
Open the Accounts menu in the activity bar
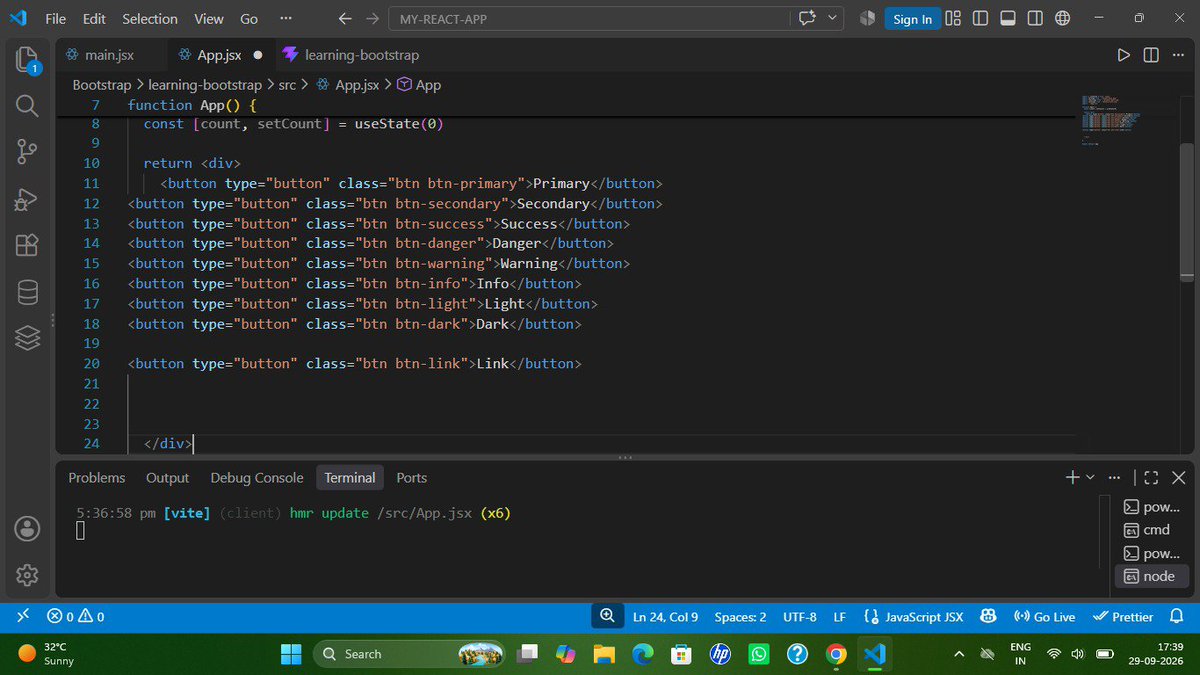27,528
